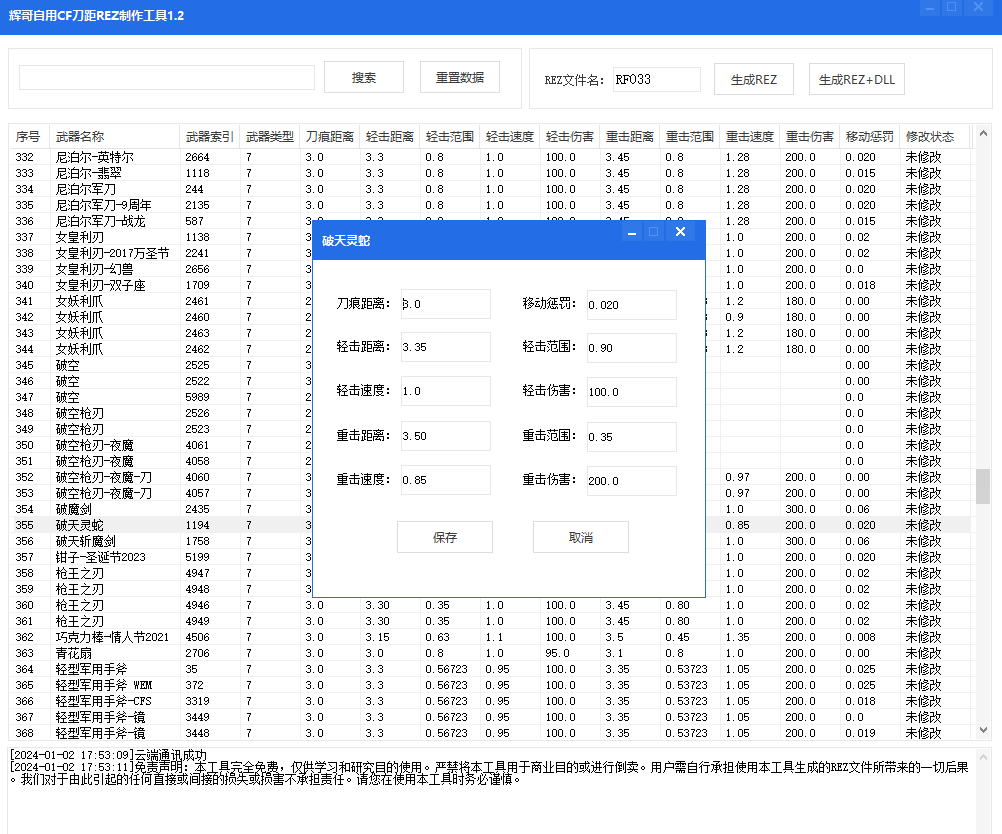
Task: Click the 重击速度 input in dialog
Action: tap(445, 480)
